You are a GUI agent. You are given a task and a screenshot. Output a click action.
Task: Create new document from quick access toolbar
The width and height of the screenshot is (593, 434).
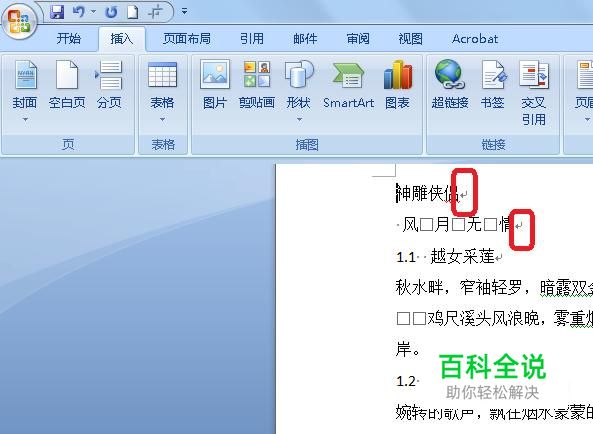[x=132, y=12]
